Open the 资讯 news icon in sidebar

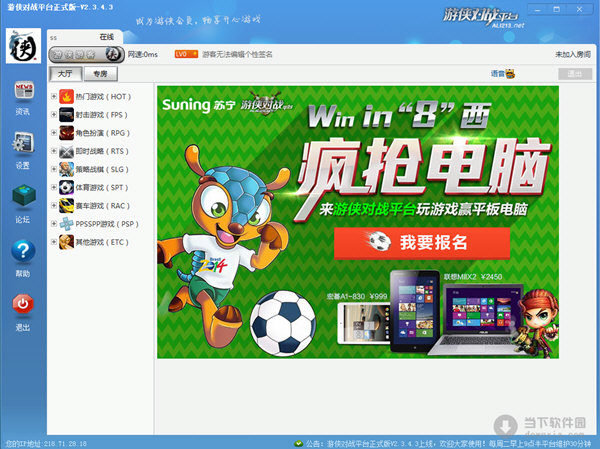pyautogui.click(x=24, y=91)
